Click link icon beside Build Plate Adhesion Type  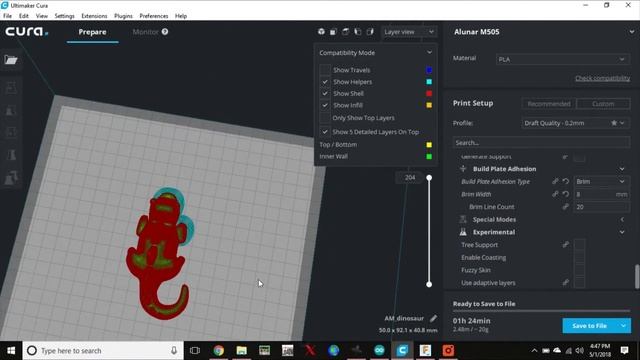pyautogui.click(x=555, y=181)
